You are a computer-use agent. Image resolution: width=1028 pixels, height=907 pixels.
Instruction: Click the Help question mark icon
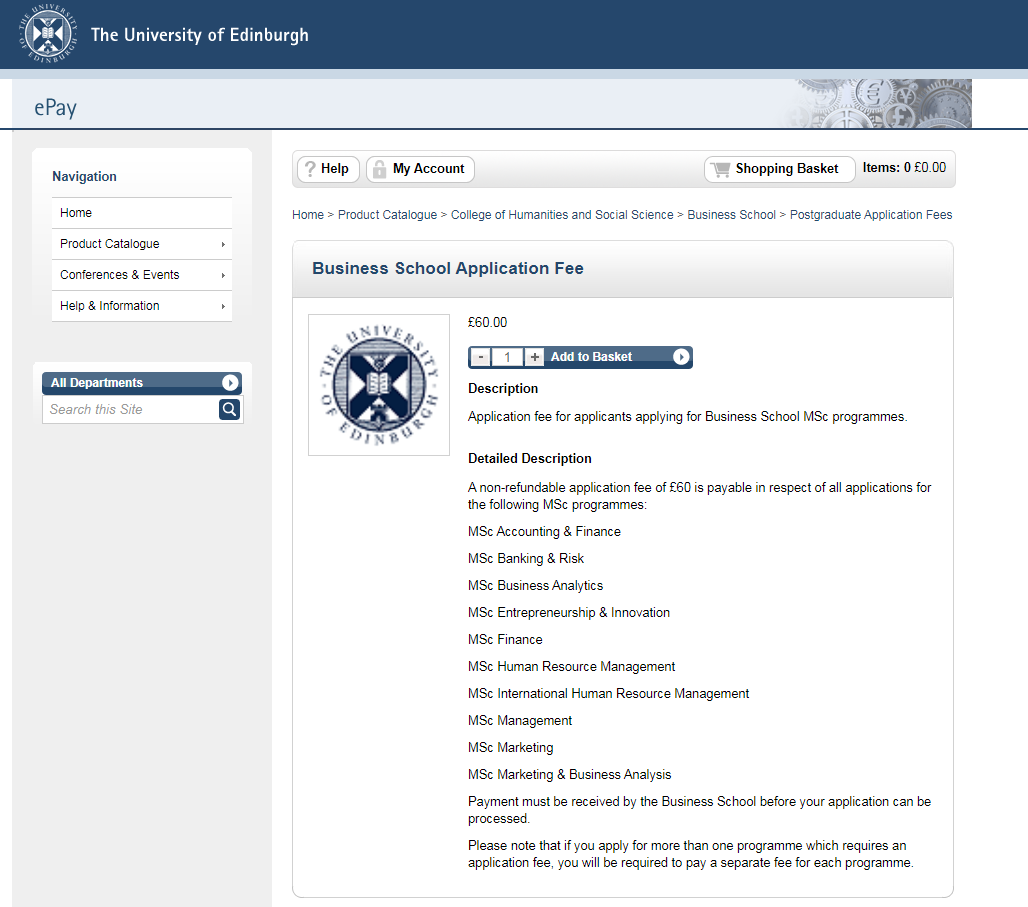point(310,169)
